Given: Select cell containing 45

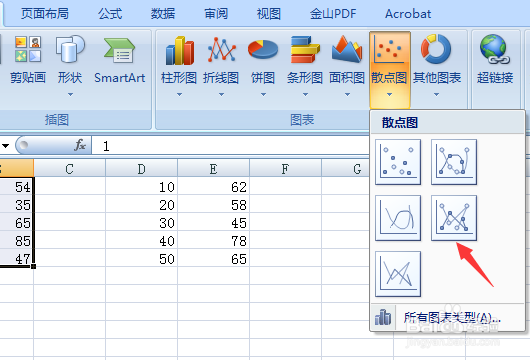Looking at the screenshot, I should tap(214, 222).
